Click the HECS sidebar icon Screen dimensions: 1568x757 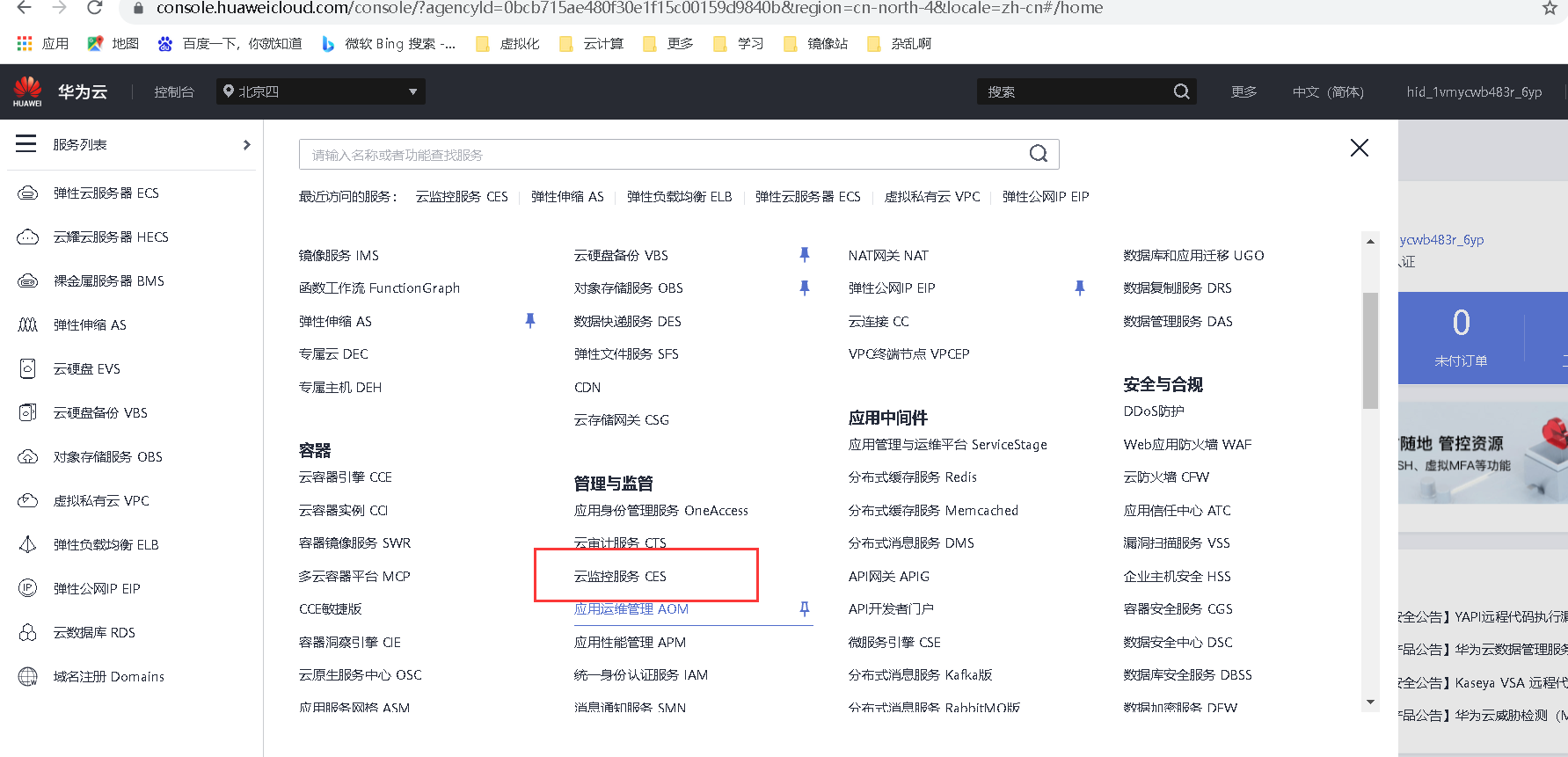tap(28, 237)
